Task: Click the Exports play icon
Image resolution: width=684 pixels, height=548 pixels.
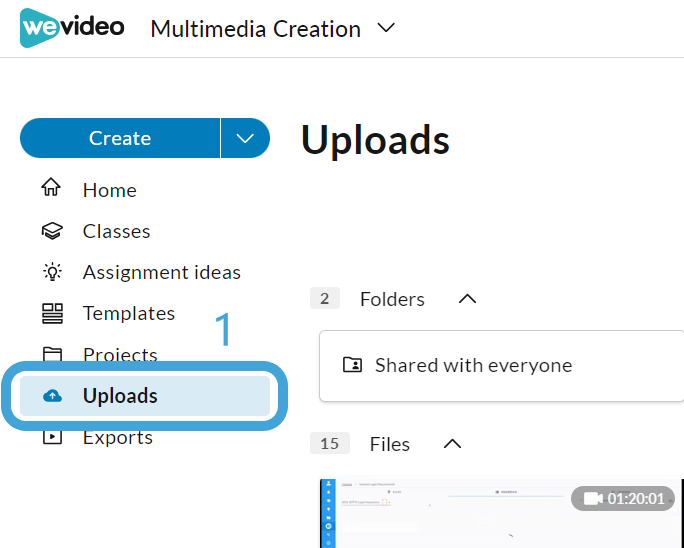Action: (52, 437)
